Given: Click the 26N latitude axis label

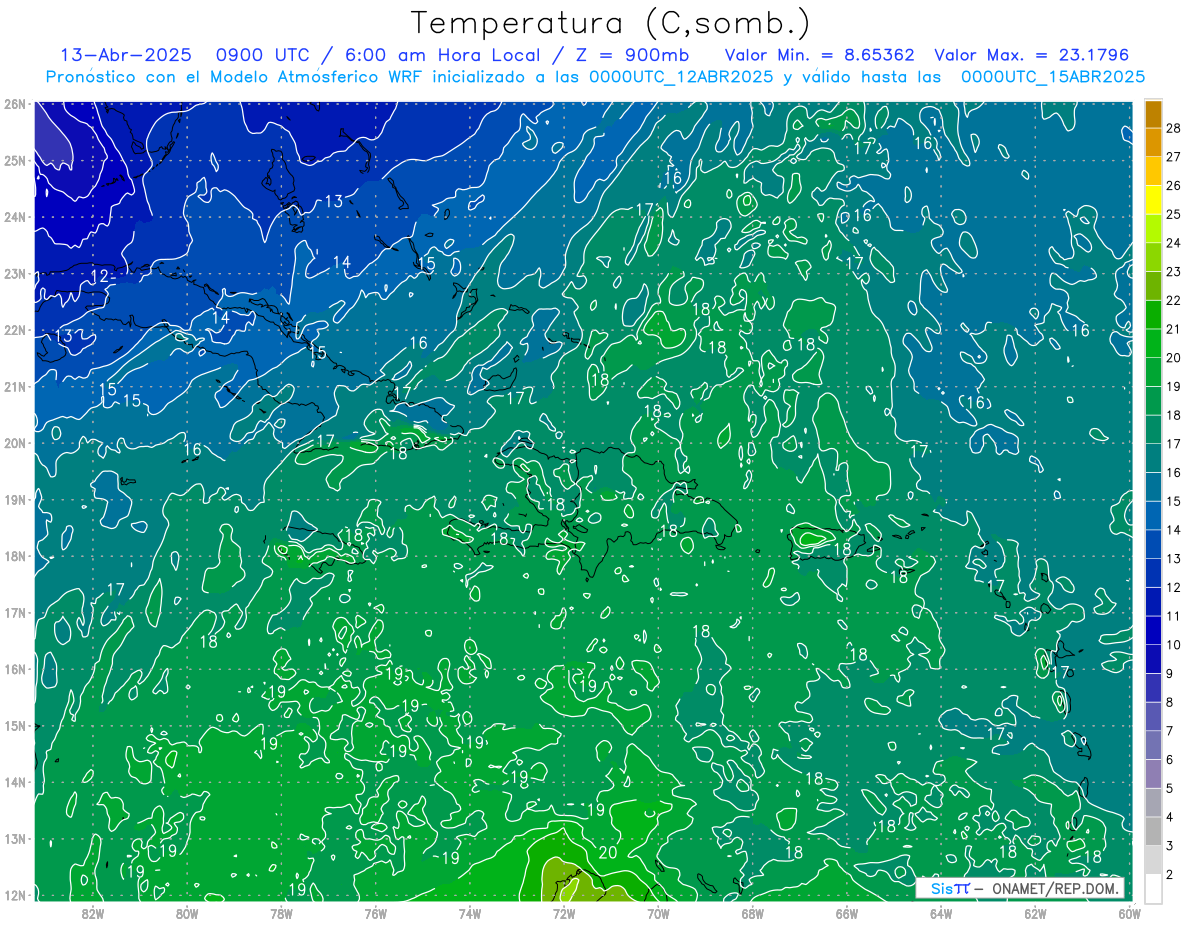Looking at the screenshot, I should tap(14, 104).
